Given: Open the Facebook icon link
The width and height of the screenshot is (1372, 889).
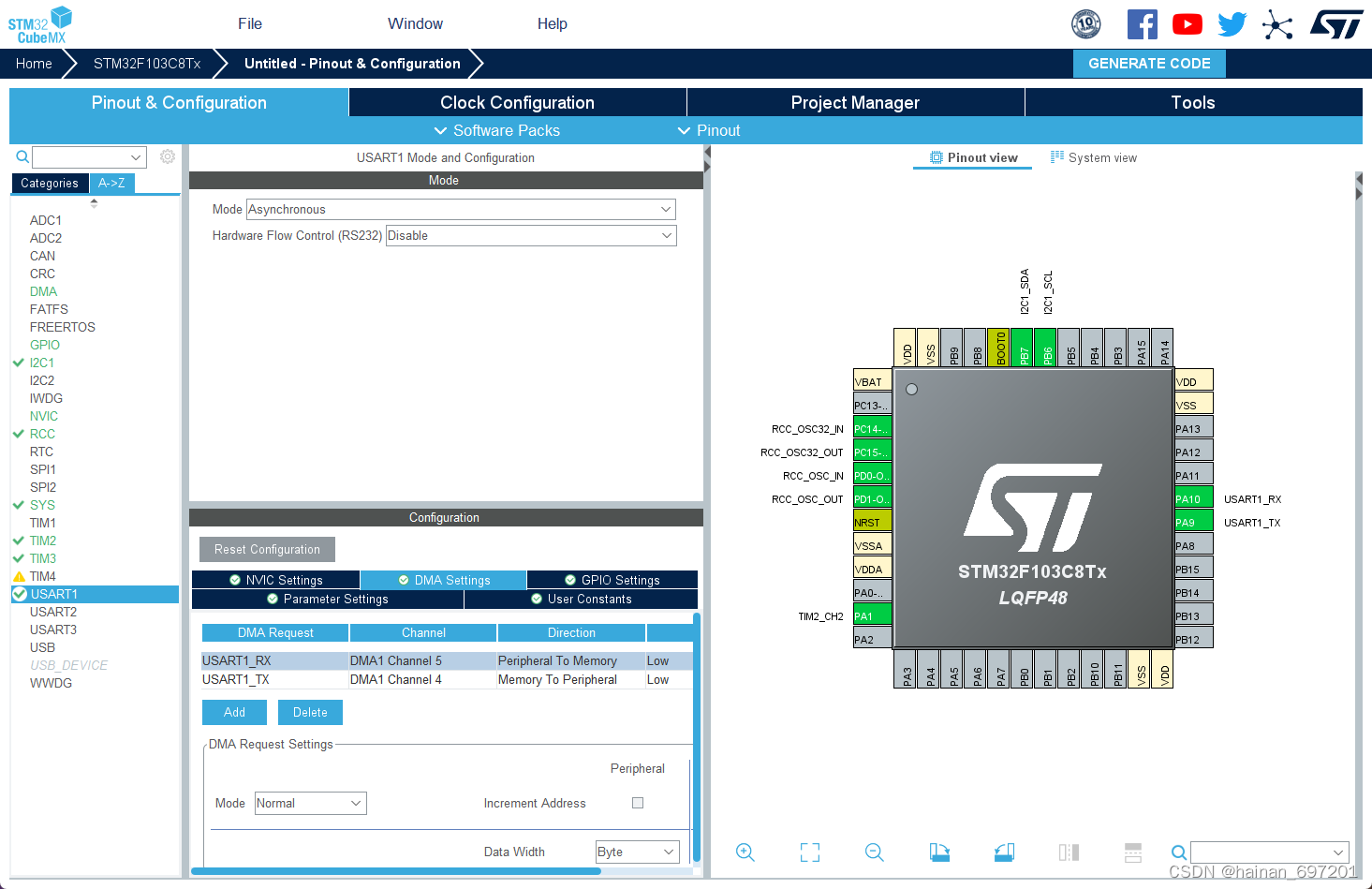Looking at the screenshot, I should [x=1142, y=24].
